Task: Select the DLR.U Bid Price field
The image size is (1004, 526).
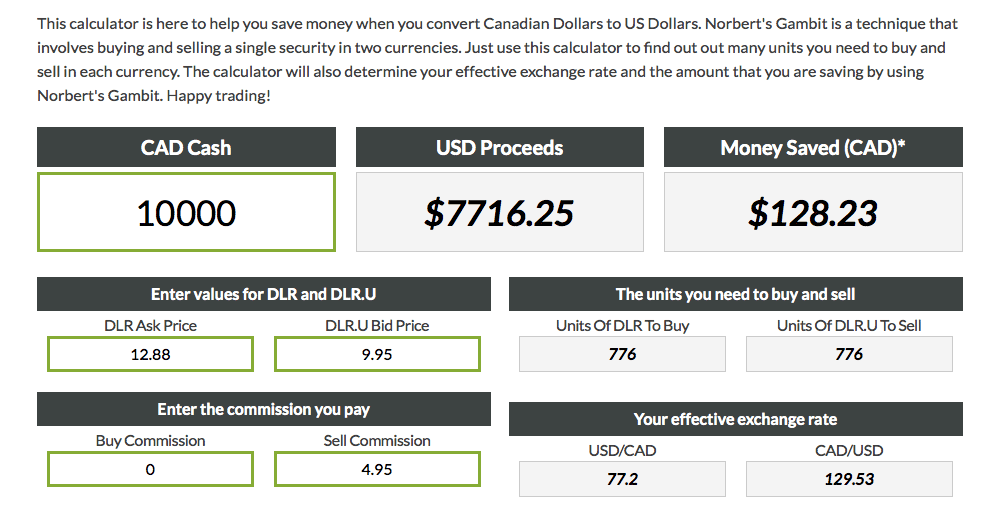Action: (x=377, y=354)
